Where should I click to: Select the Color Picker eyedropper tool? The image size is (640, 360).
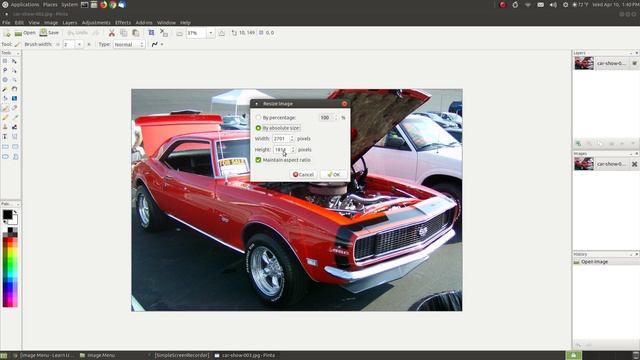[14, 118]
